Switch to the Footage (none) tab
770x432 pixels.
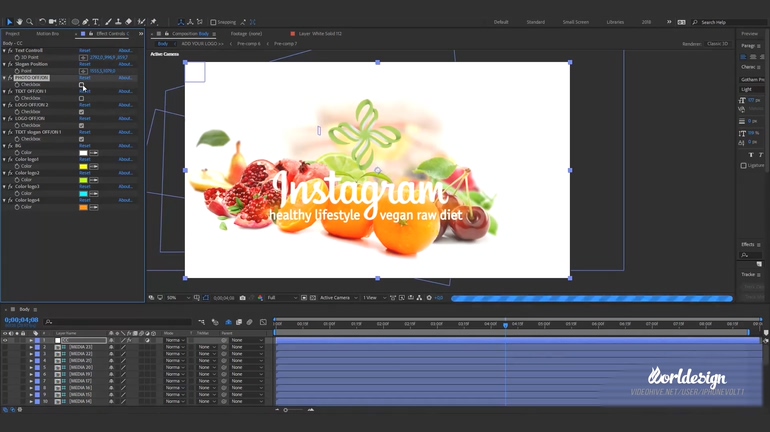(x=246, y=34)
